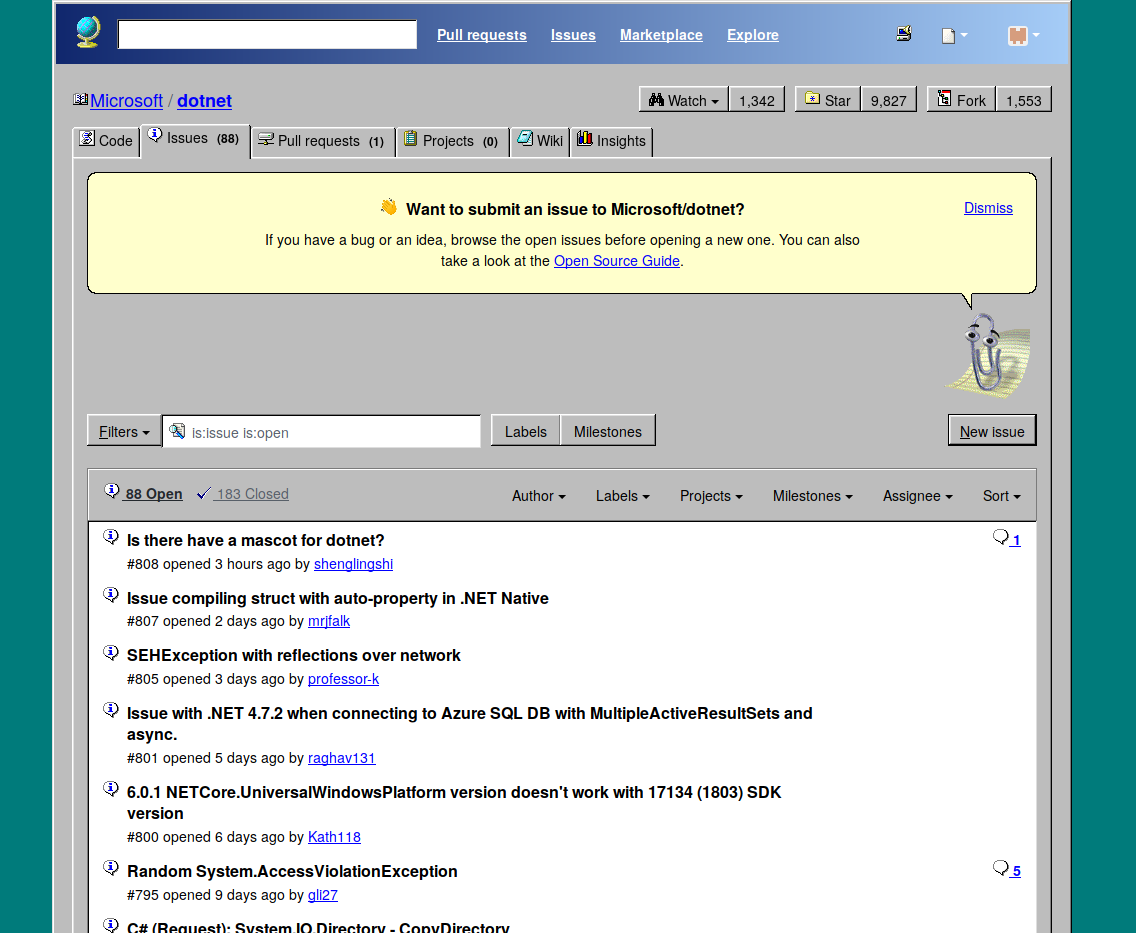
Task: Switch to the Code tab
Action: [106, 141]
